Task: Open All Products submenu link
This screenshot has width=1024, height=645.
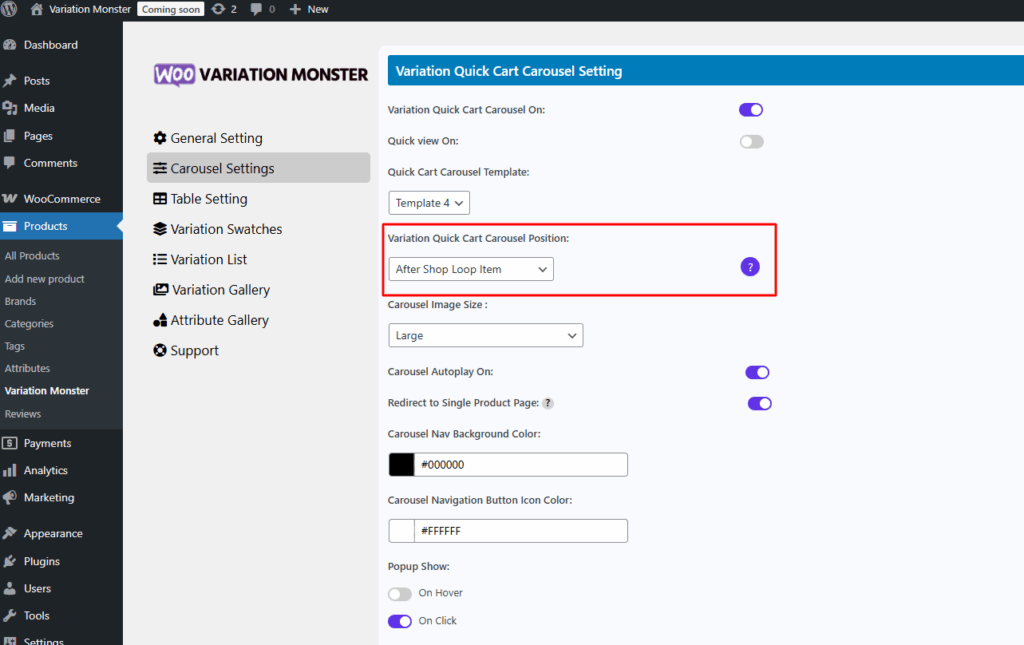Action: tap(32, 256)
